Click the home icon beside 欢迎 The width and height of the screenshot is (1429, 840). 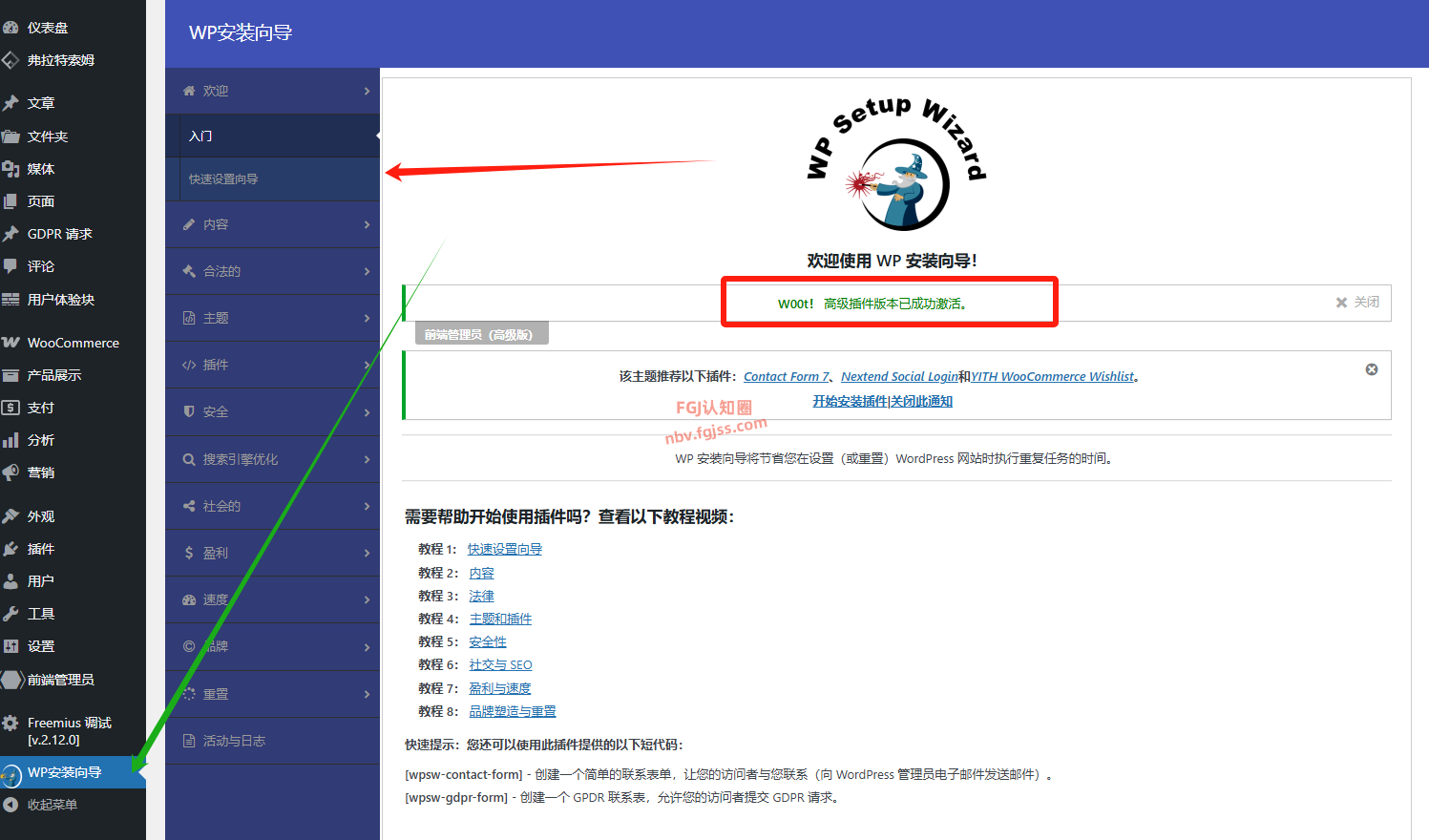(x=189, y=91)
